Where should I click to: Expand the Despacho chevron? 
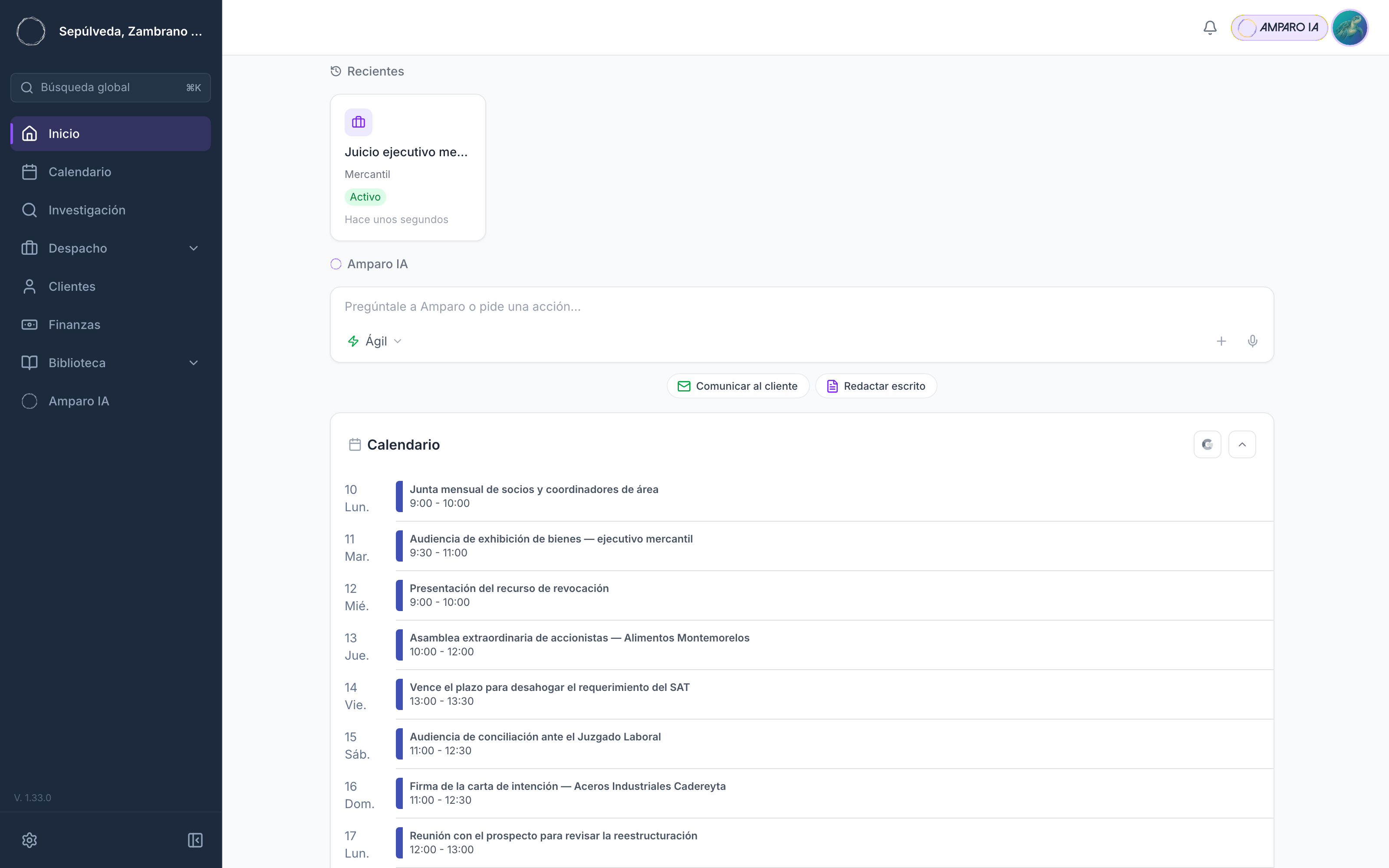click(x=194, y=248)
